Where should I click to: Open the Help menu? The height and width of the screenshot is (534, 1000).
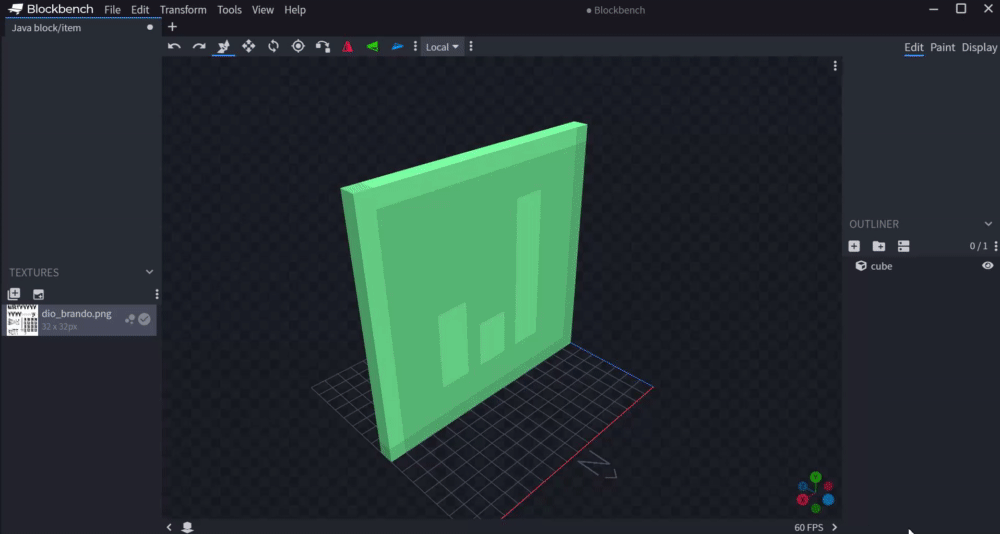click(295, 10)
